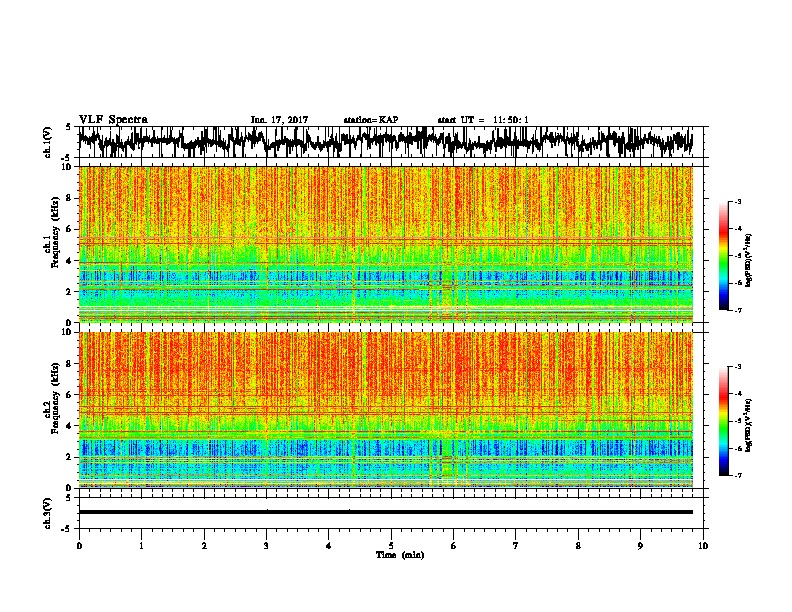
Task: Click the time axis tick label "2"
Action: [x=204, y=546]
